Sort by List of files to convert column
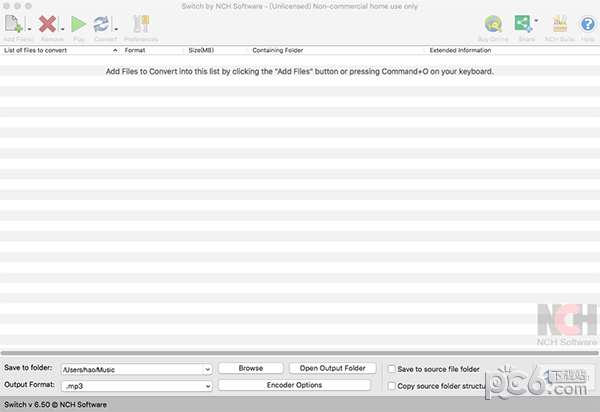 tap(60, 50)
